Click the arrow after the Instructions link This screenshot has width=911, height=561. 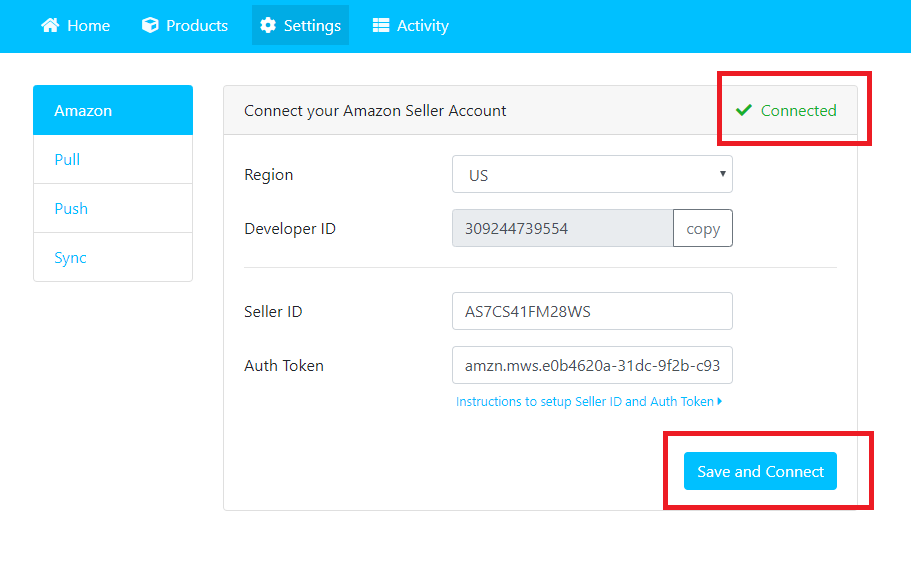pos(720,401)
